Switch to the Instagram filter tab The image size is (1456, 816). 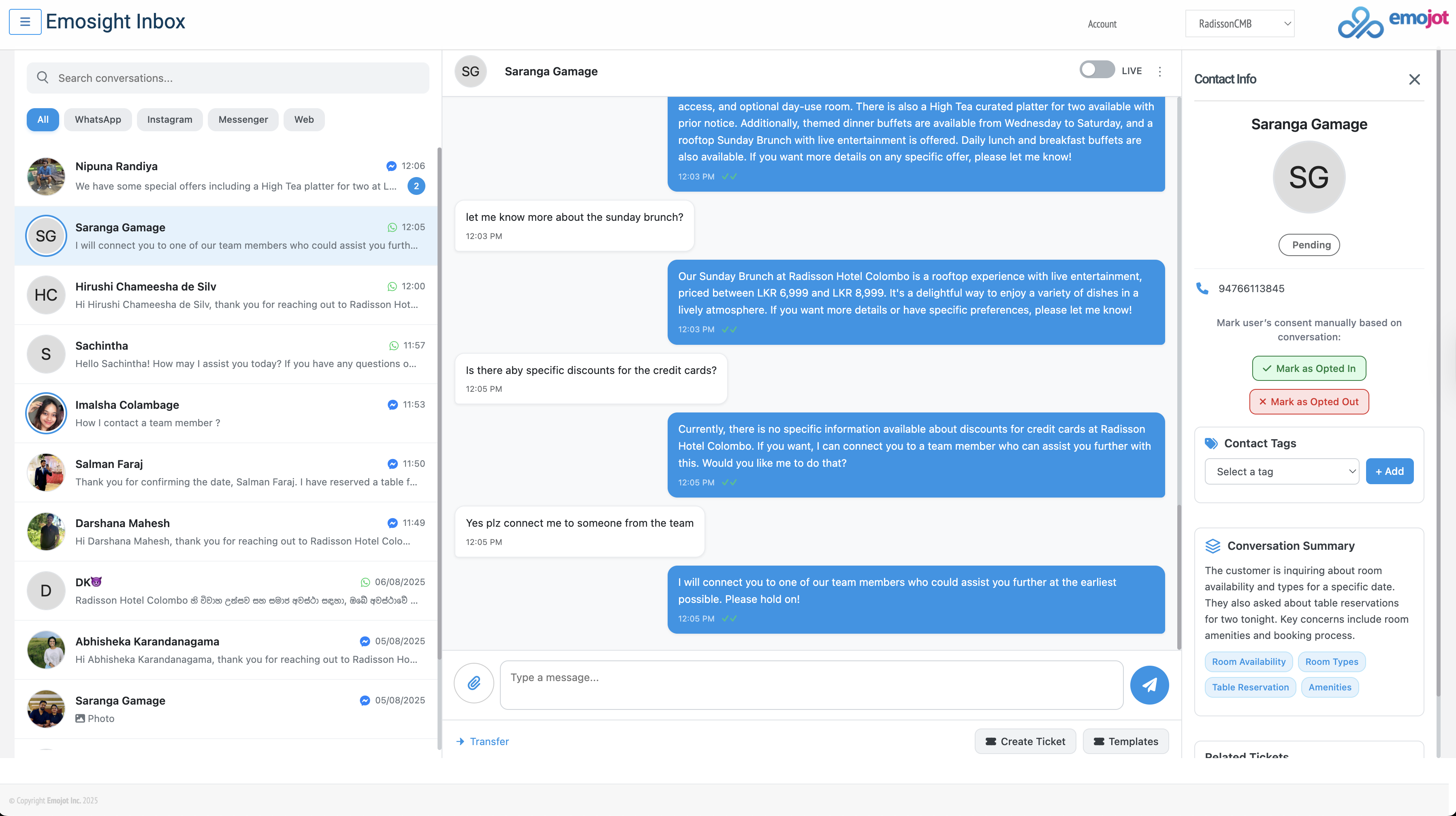coord(170,119)
